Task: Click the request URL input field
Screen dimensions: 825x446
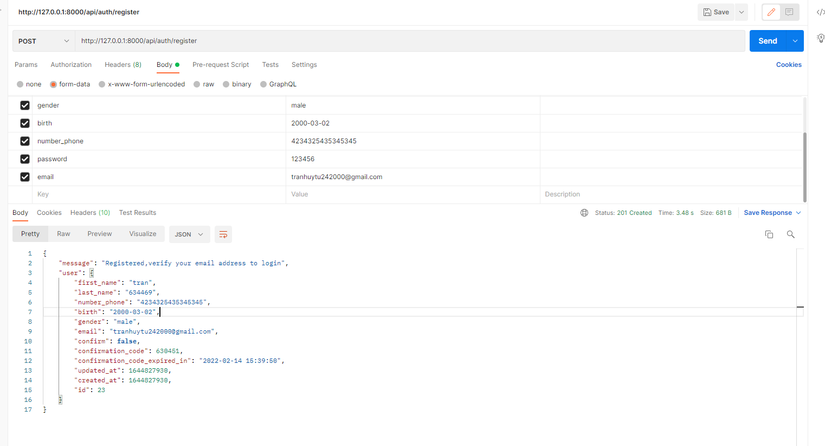Action: click(x=410, y=41)
